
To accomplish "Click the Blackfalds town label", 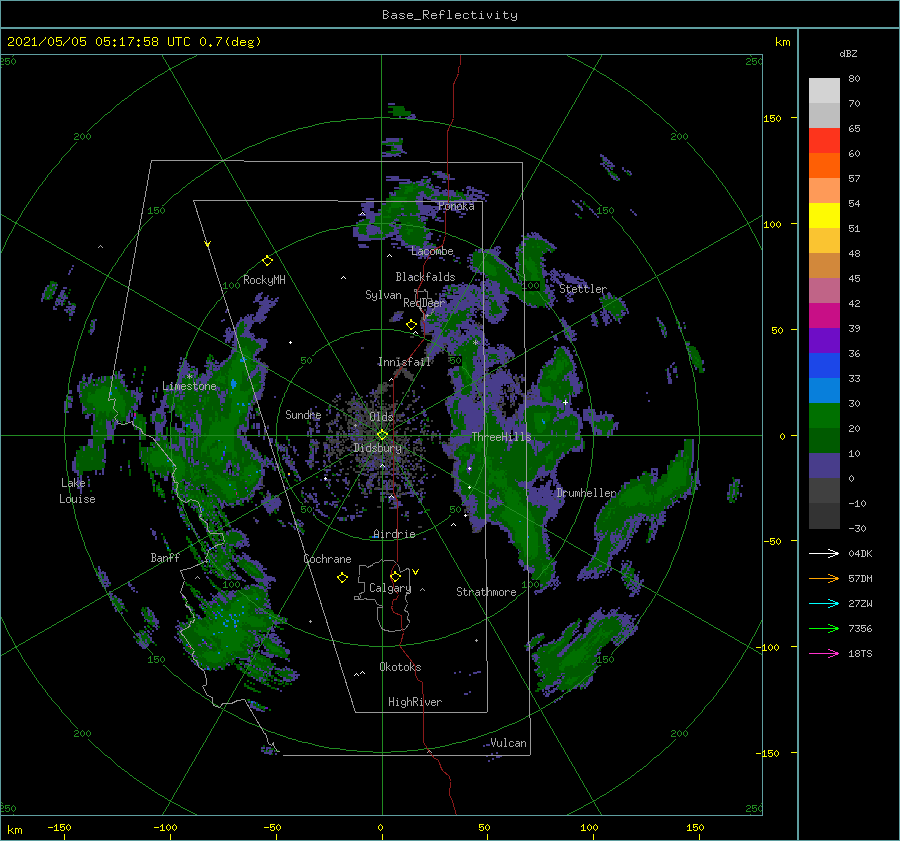I will 425,277.
